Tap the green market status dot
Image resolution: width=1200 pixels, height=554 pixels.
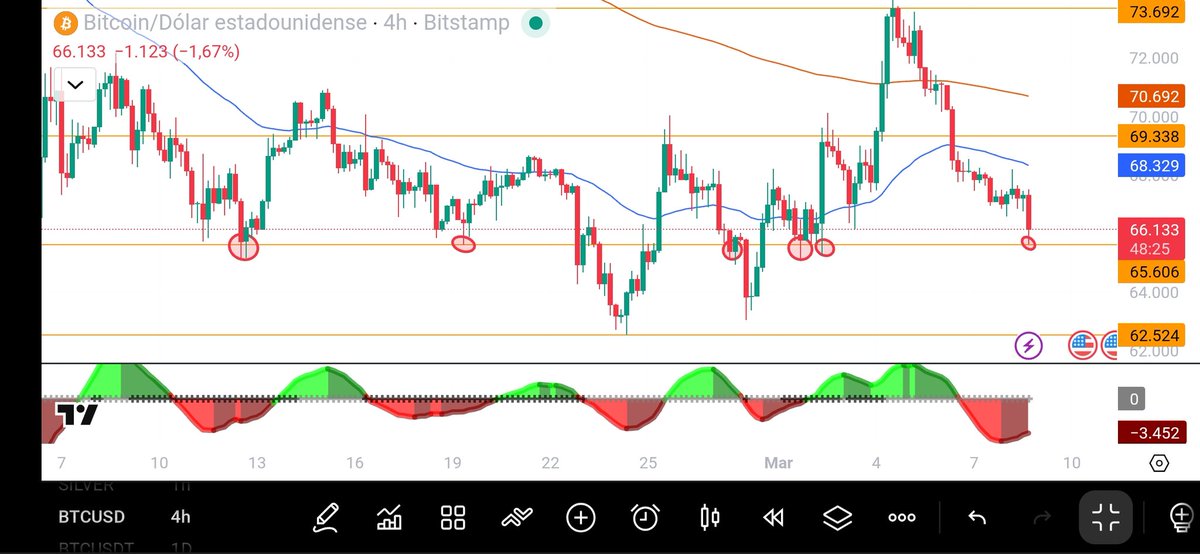point(537,23)
